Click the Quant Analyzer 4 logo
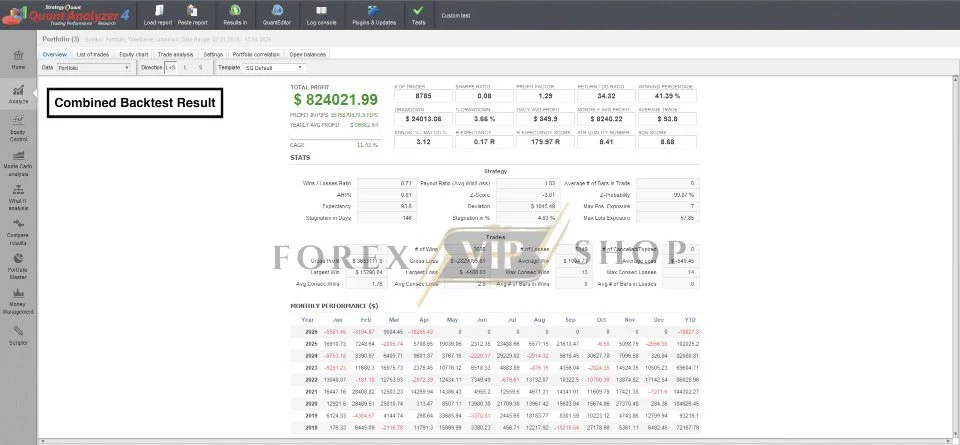960x445 pixels. tap(66, 15)
